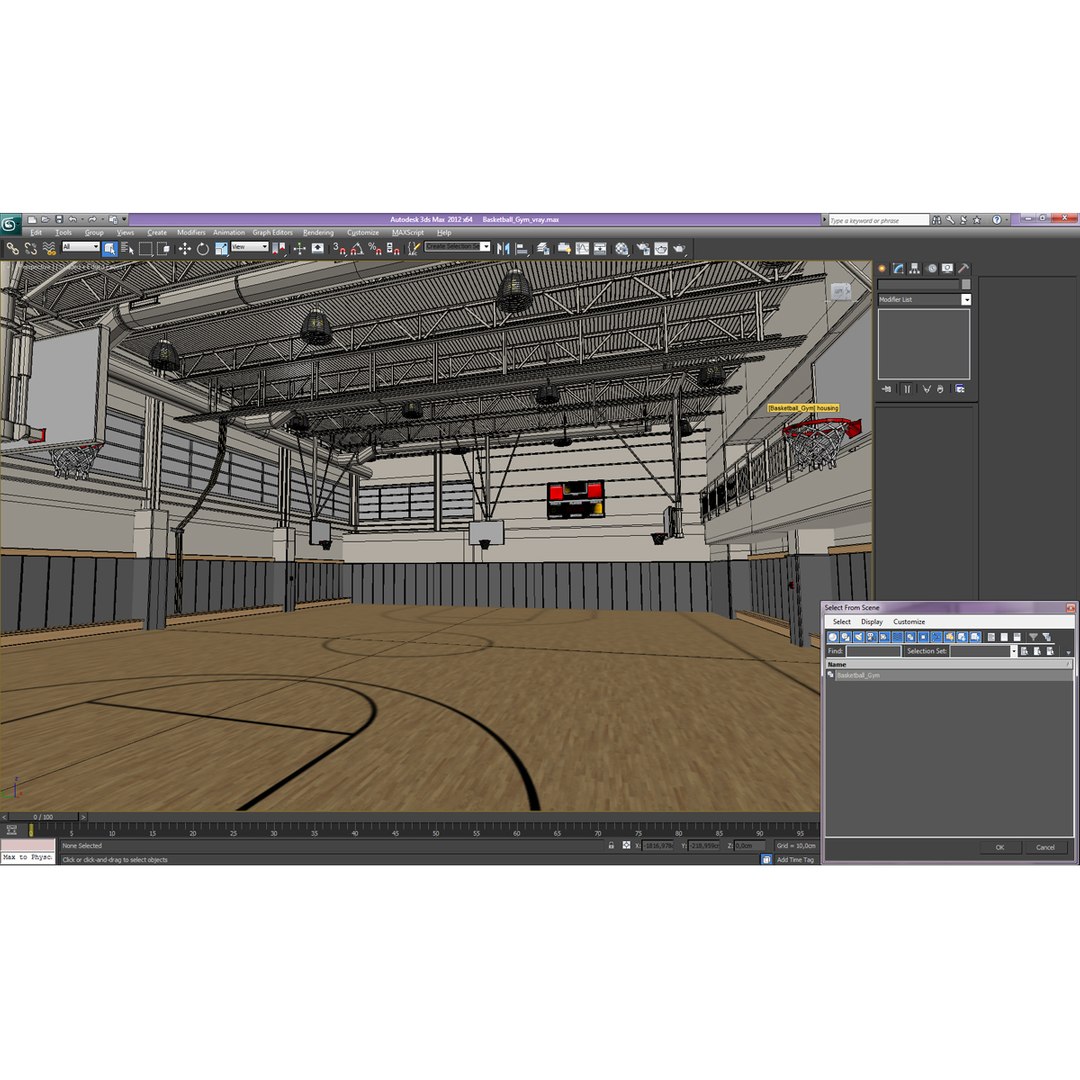Toggle Display Geometry filter in Select From Scene
Viewport: 1080px width, 1080px height.
coord(833,637)
